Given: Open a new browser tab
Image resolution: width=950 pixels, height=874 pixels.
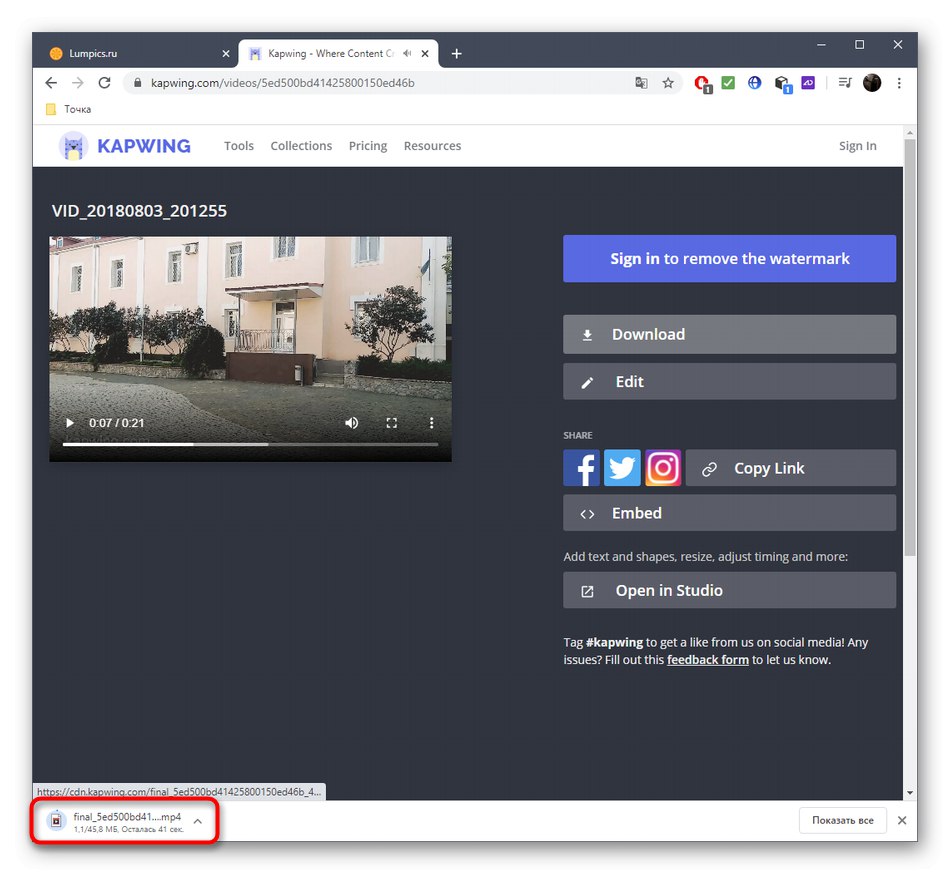Looking at the screenshot, I should pyautogui.click(x=457, y=54).
